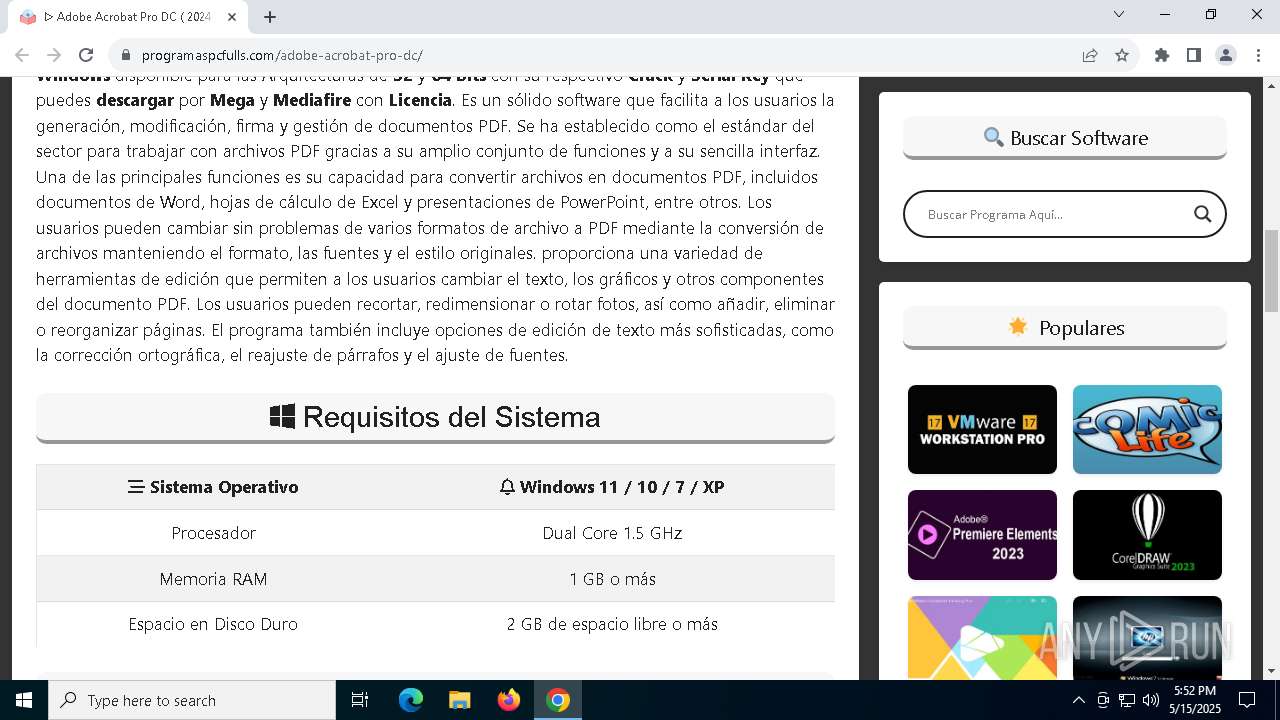Open a new browser tab
Viewport: 1280px width, 720px height.
click(x=270, y=17)
